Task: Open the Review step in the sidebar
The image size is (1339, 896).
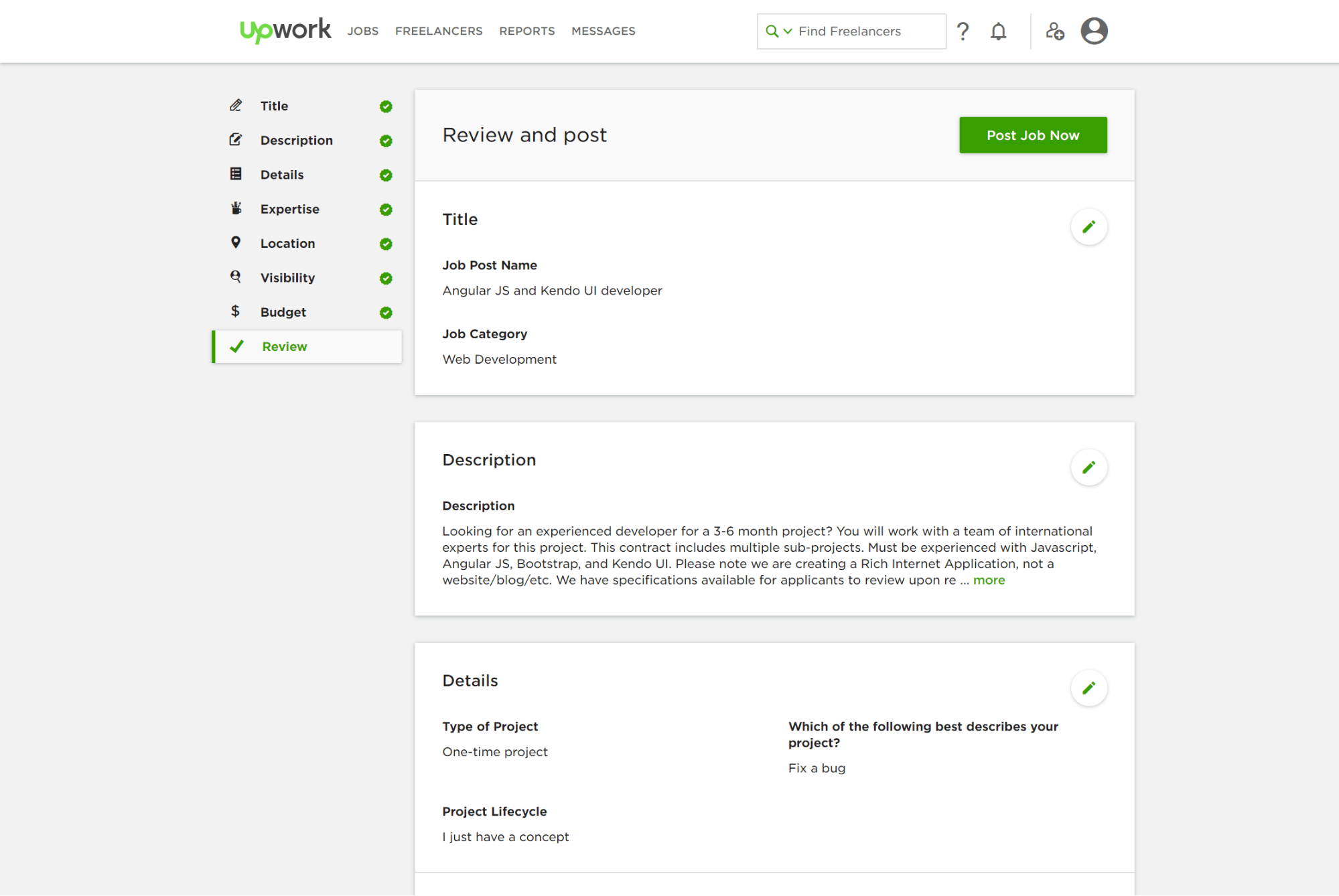Action: 284,346
